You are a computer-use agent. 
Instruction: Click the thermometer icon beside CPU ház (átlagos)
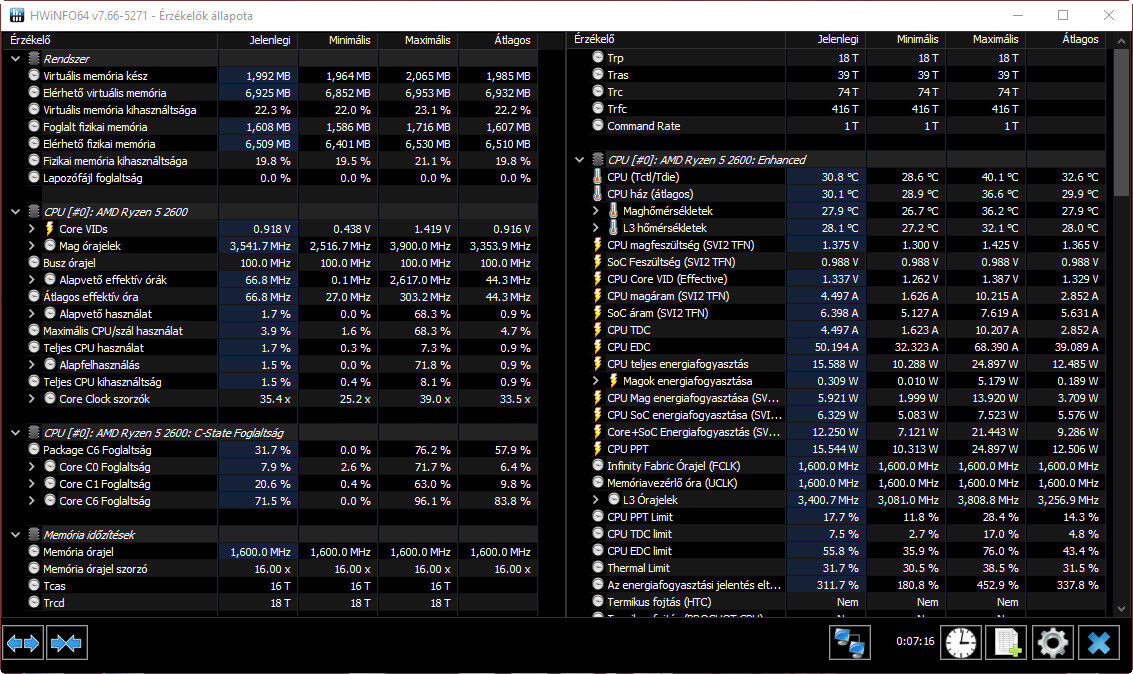[598, 194]
